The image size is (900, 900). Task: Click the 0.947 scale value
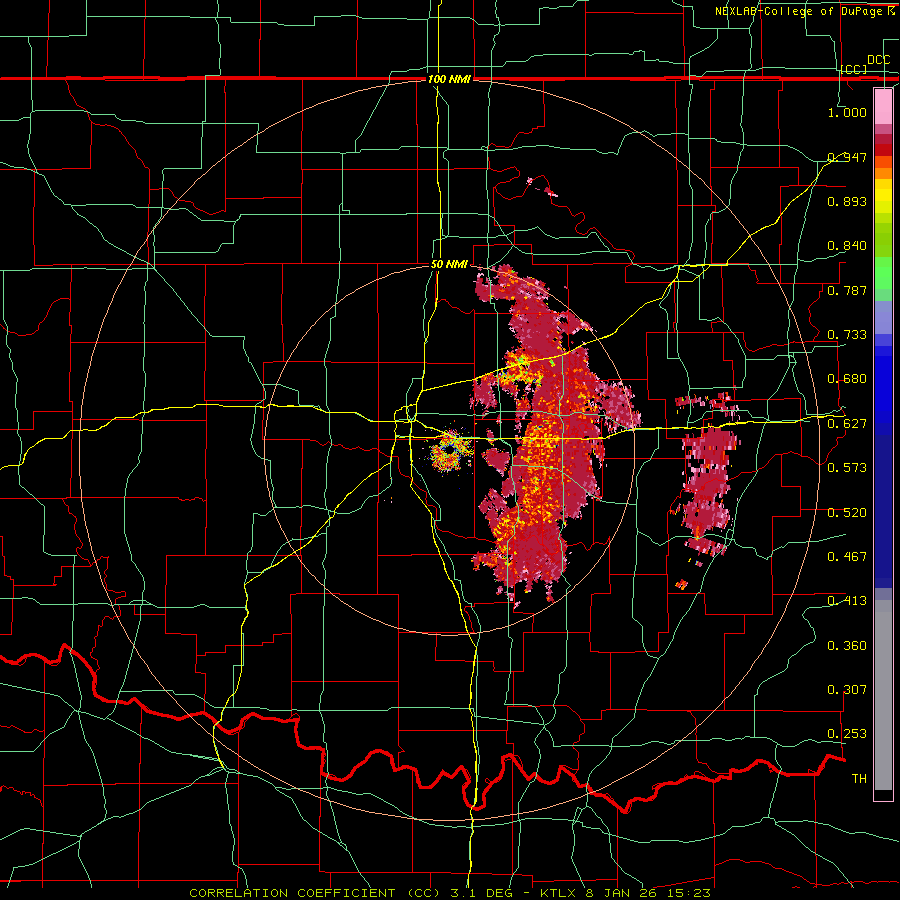[x=847, y=157]
